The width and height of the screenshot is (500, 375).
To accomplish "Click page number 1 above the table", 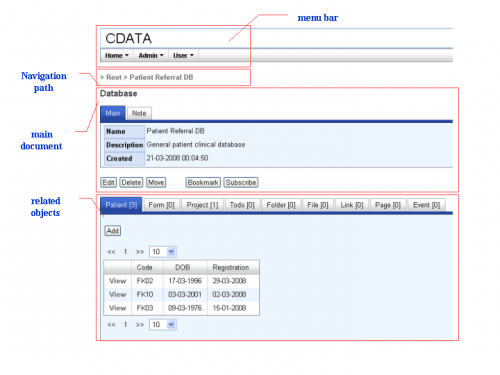I will coord(125,252).
